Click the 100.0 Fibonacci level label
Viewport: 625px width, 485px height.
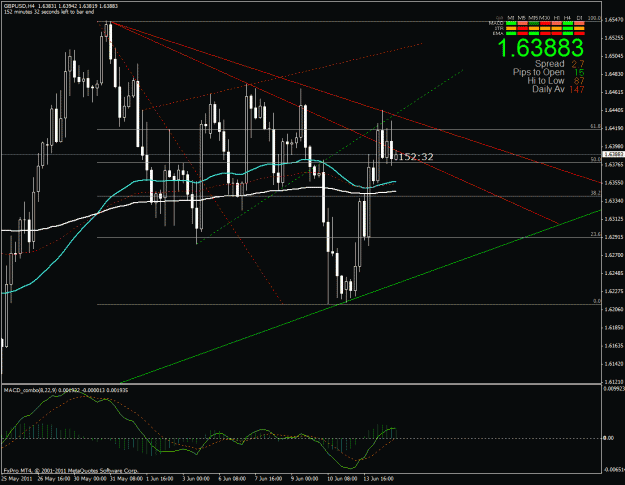(x=594, y=18)
